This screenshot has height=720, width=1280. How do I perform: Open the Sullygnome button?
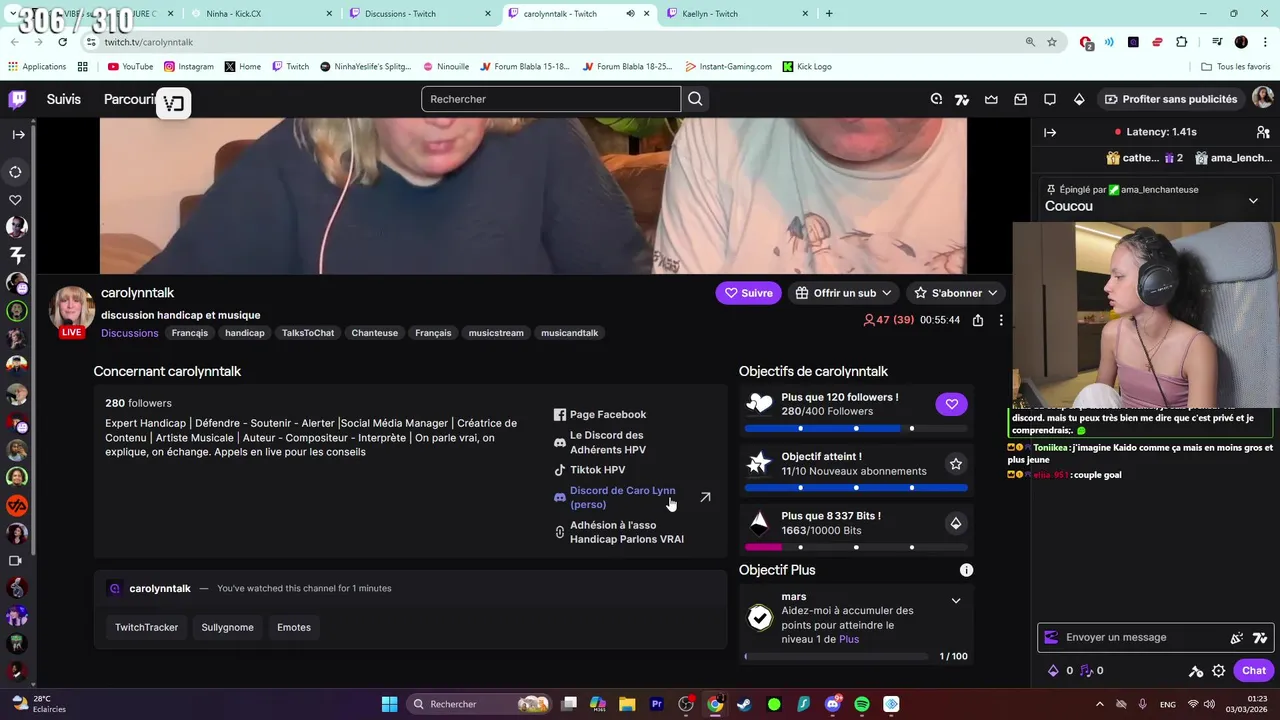pos(227,627)
